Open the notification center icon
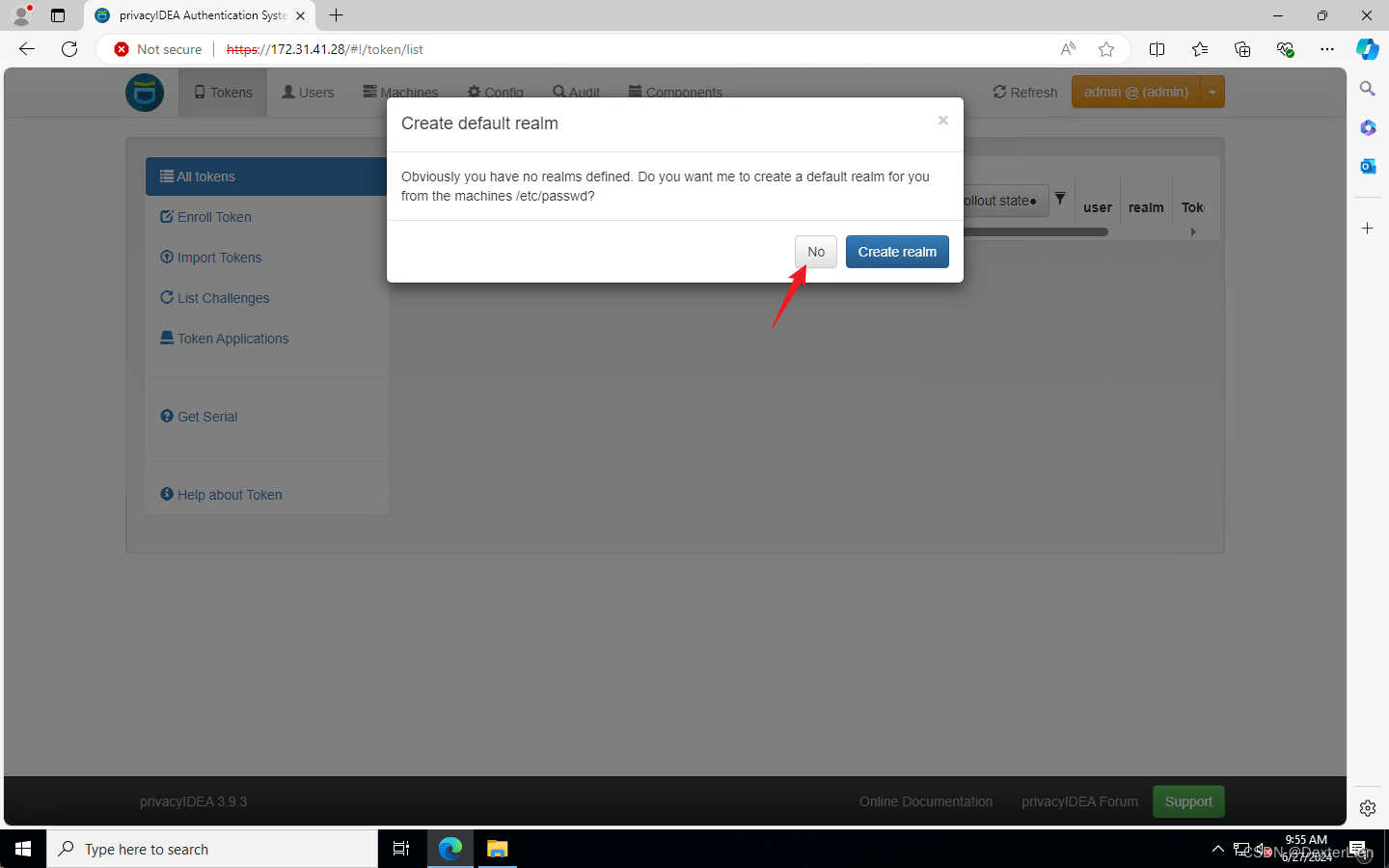The width and height of the screenshot is (1389, 868). [x=1358, y=849]
